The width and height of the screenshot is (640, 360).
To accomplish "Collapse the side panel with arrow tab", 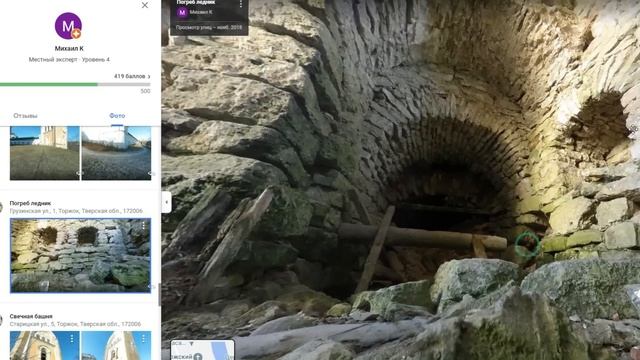I will 167,202.
